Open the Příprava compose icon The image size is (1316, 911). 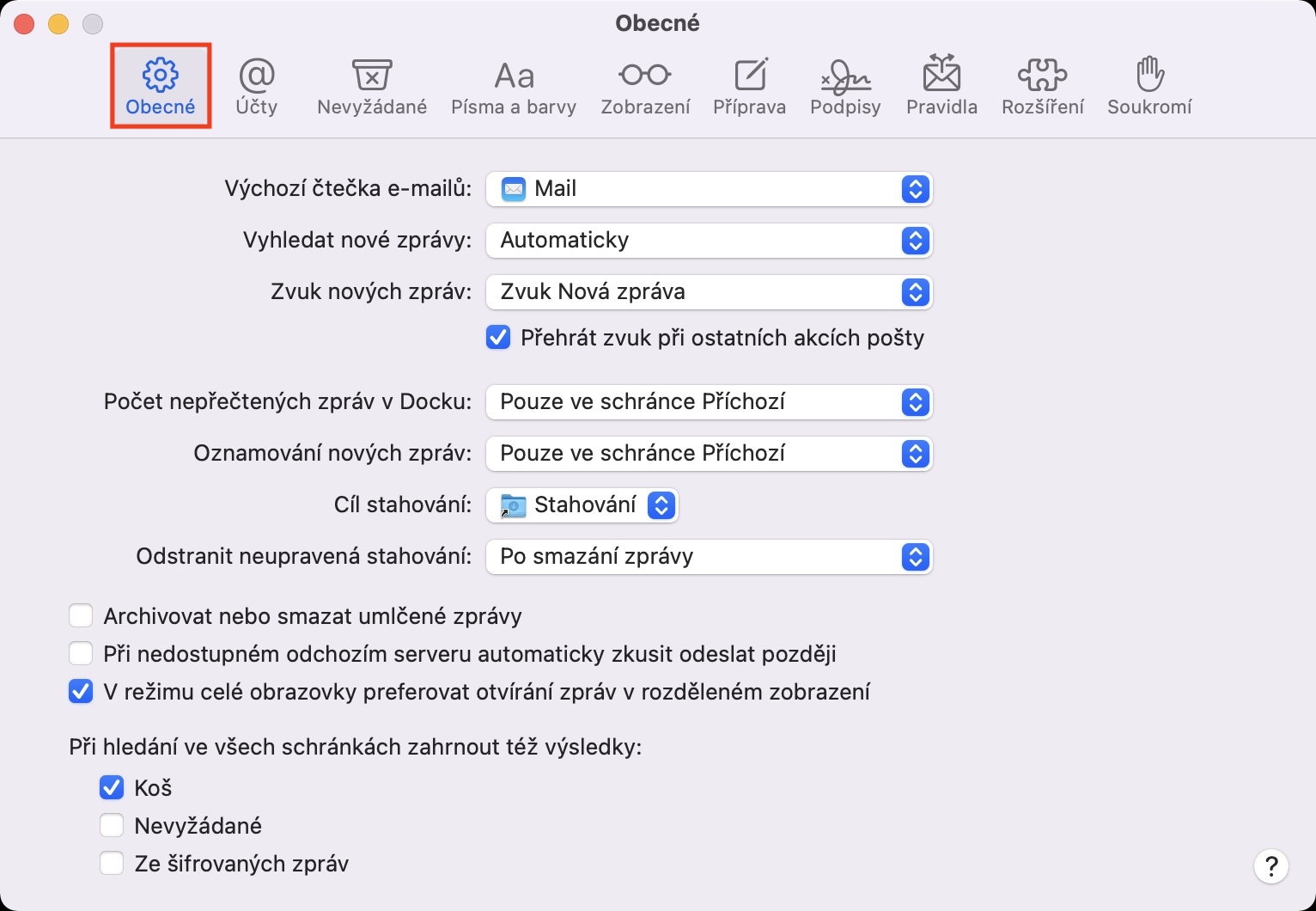pos(749,76)
